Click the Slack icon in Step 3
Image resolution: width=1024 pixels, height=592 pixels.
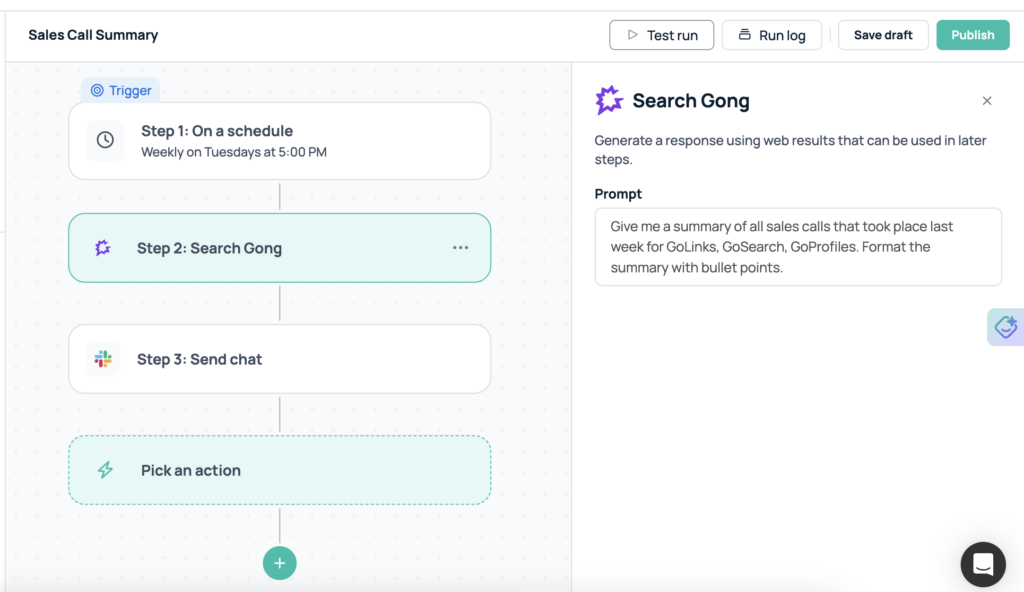tap(103, 359)
